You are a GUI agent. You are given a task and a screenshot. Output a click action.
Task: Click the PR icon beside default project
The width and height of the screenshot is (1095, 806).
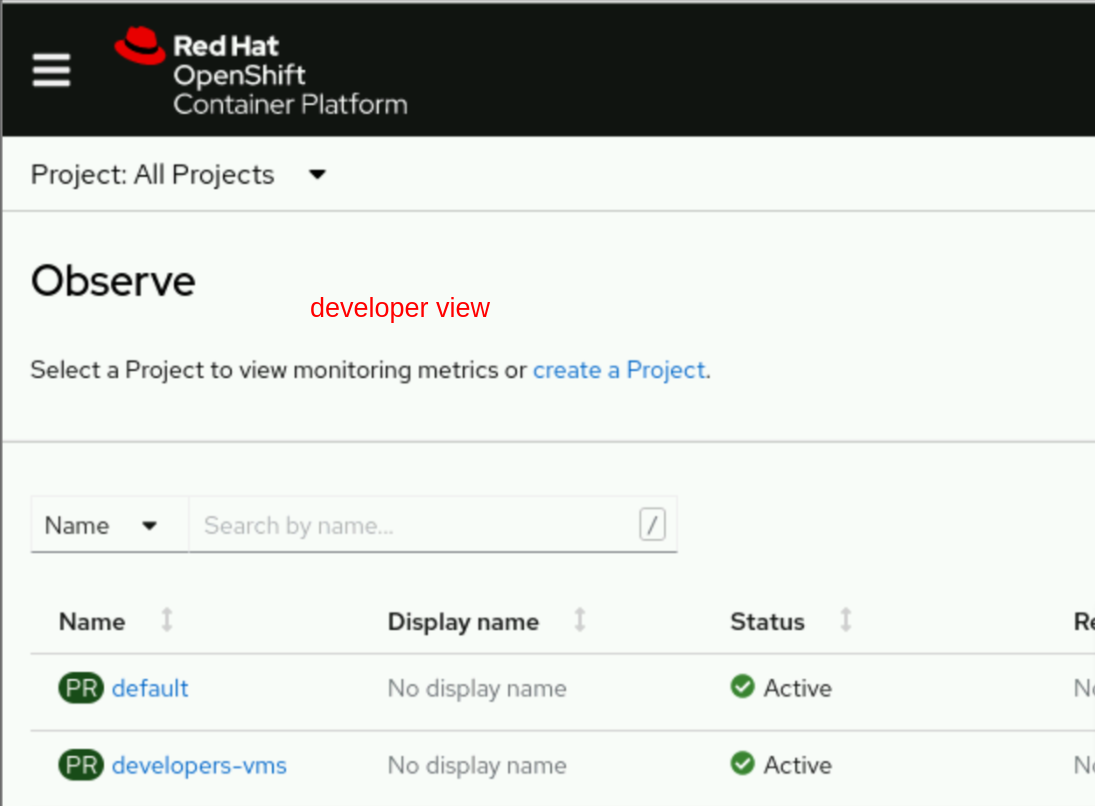pos(80,687)
